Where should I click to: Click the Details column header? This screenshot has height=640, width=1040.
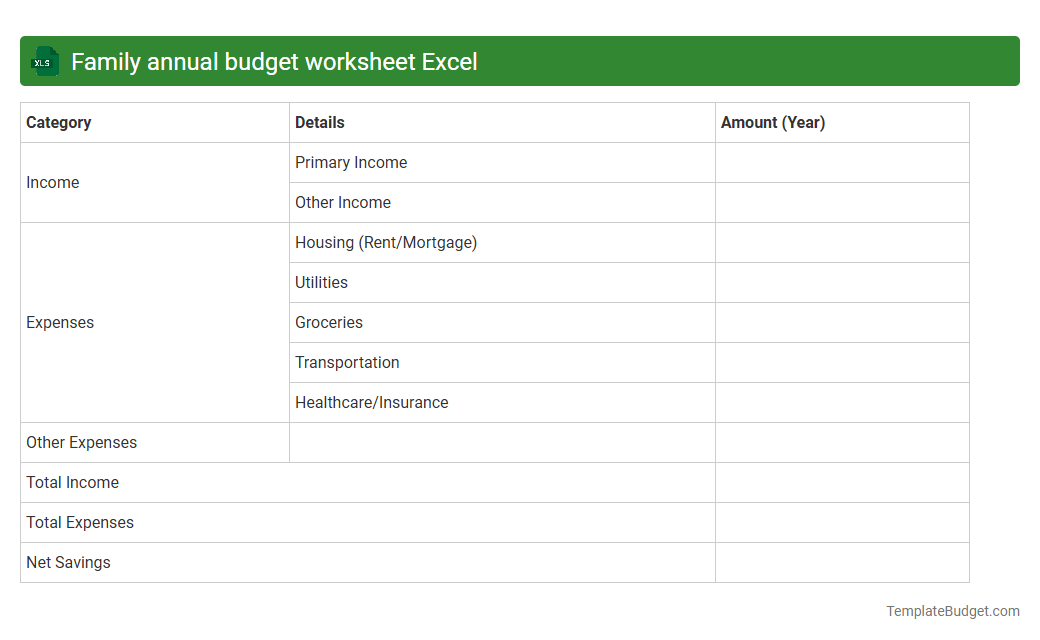coord(319,122)
